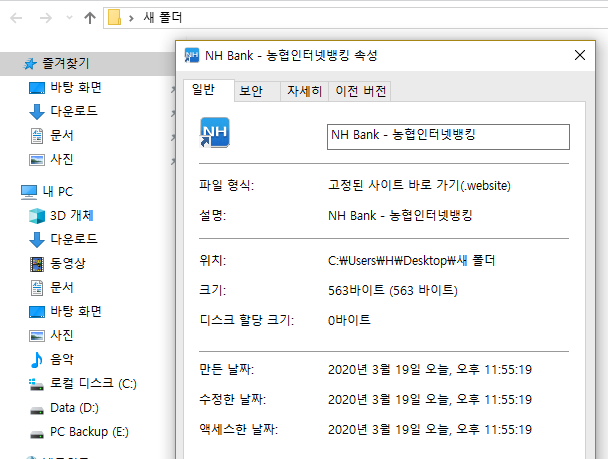Select 새 폴더 in address bar
This screenshot has width=608, height=459.
point(162,17)
